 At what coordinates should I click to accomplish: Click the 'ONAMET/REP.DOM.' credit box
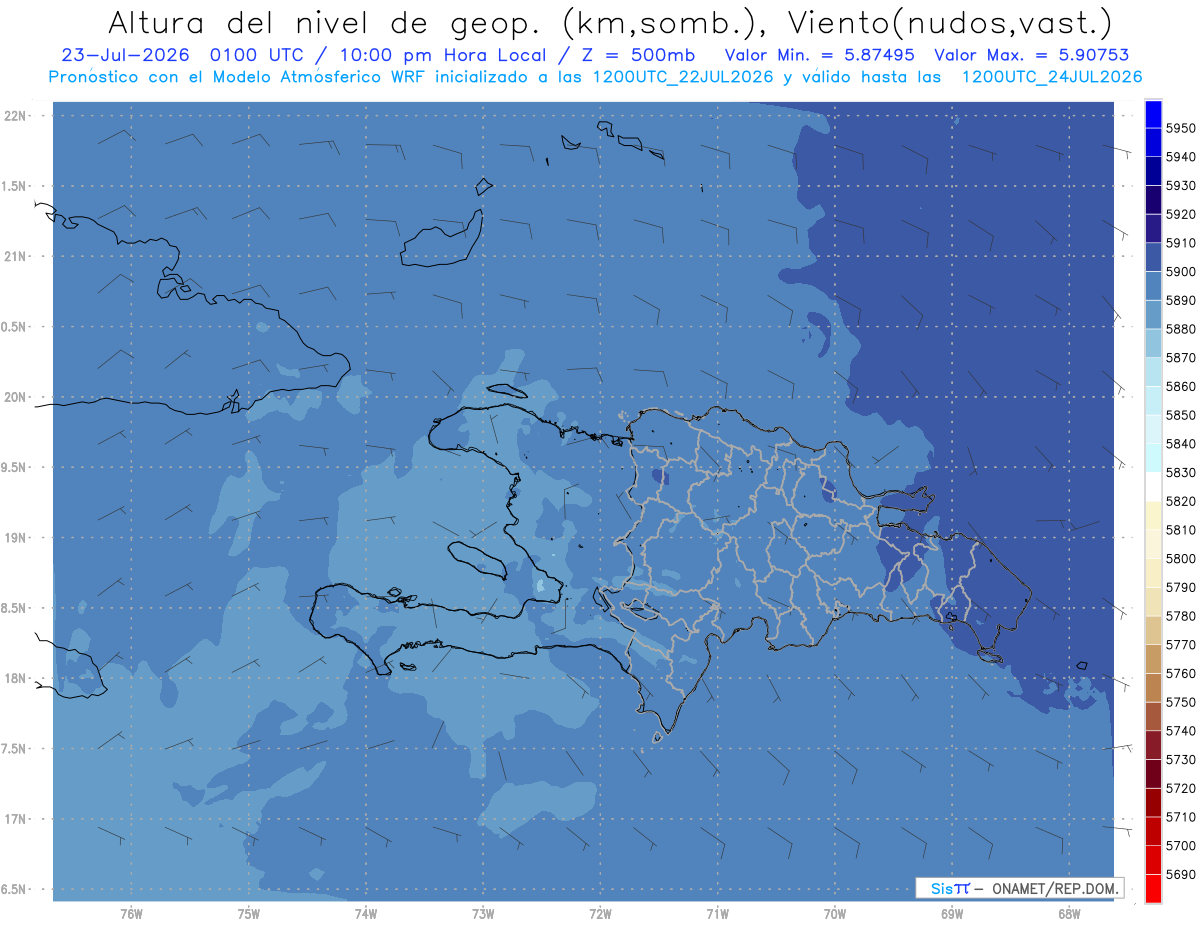[1019, 888]
